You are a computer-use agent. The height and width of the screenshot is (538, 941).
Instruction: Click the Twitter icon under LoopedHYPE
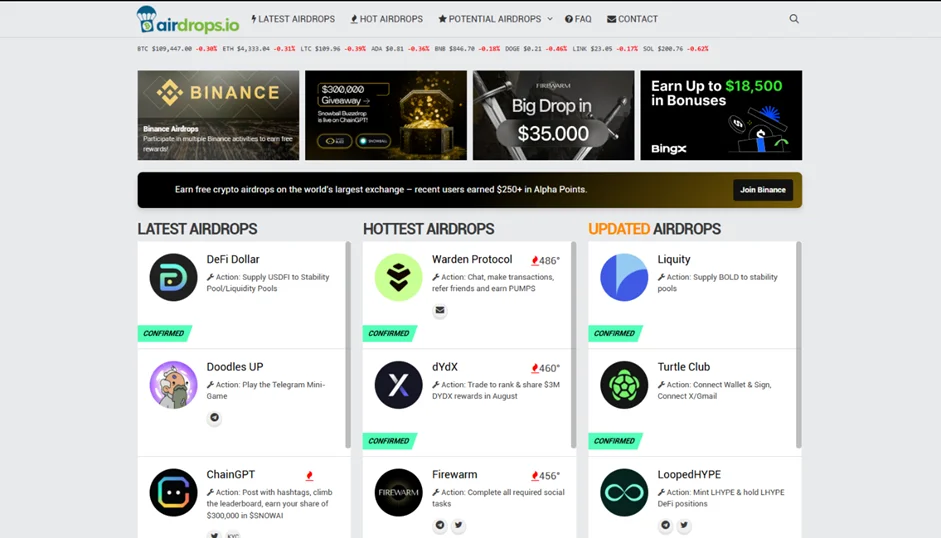(684, 525)
